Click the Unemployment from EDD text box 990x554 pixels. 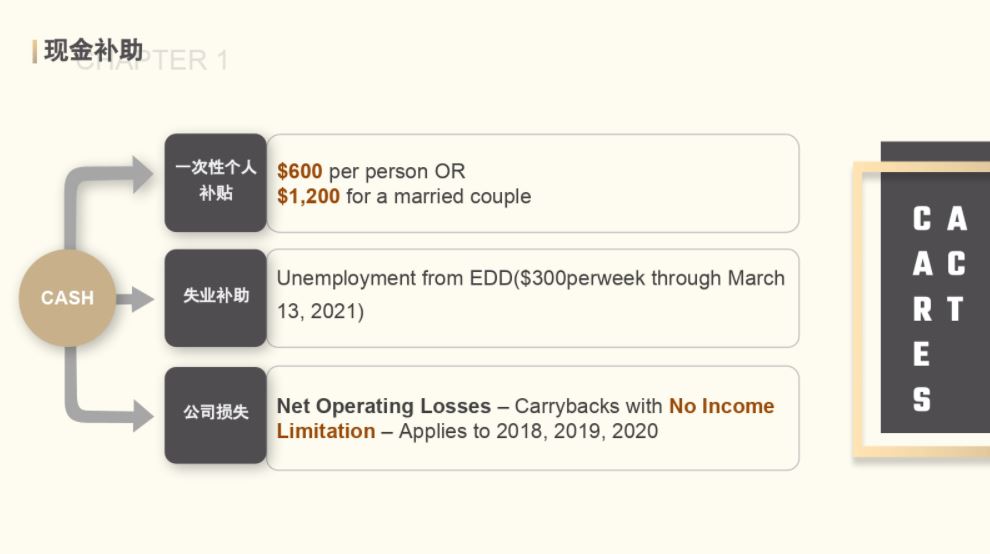532,298
